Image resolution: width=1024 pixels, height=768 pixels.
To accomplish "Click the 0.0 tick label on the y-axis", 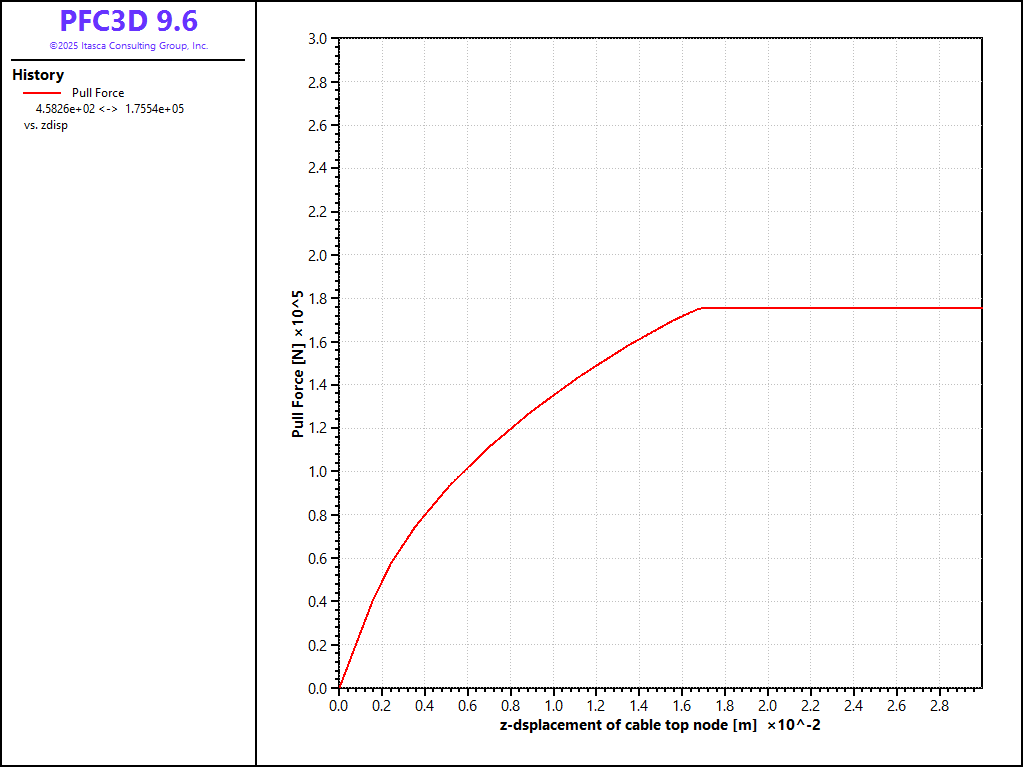I will [317, 689].
